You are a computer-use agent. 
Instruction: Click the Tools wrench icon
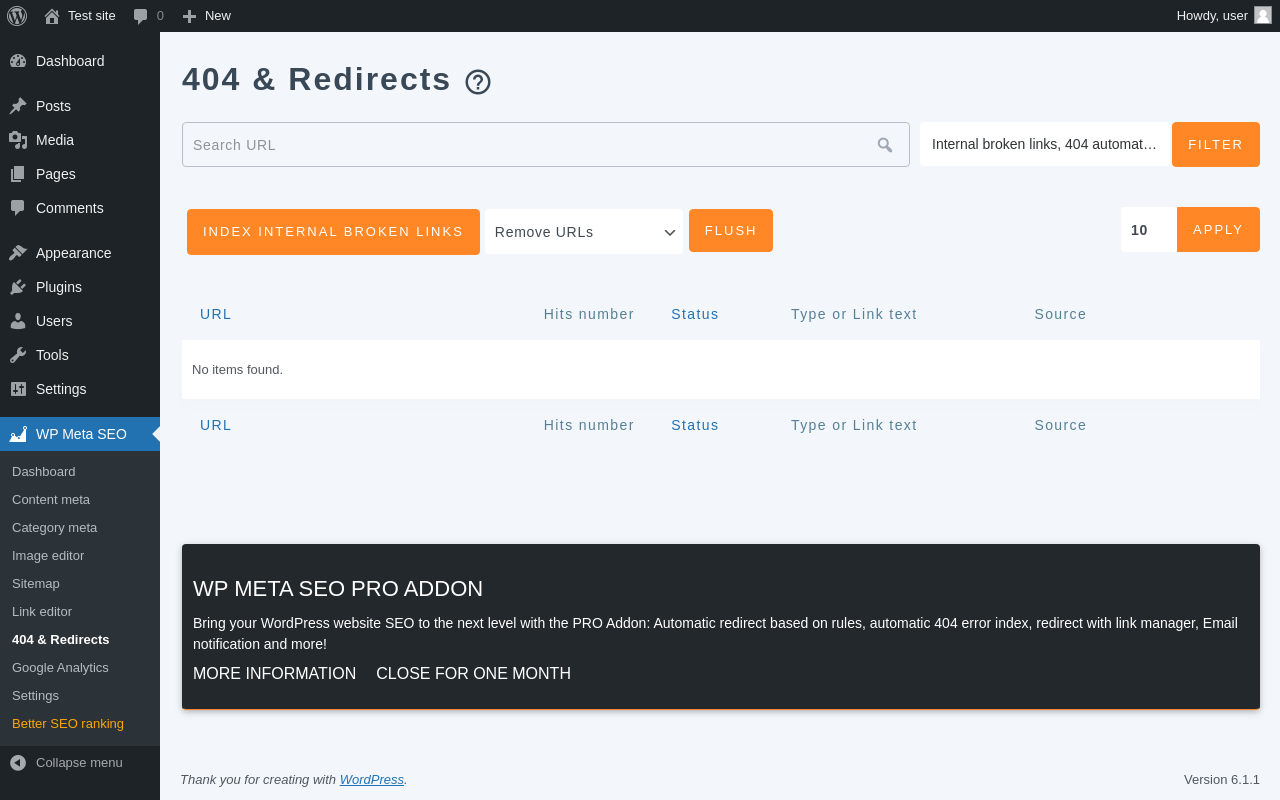pos(18,355)
